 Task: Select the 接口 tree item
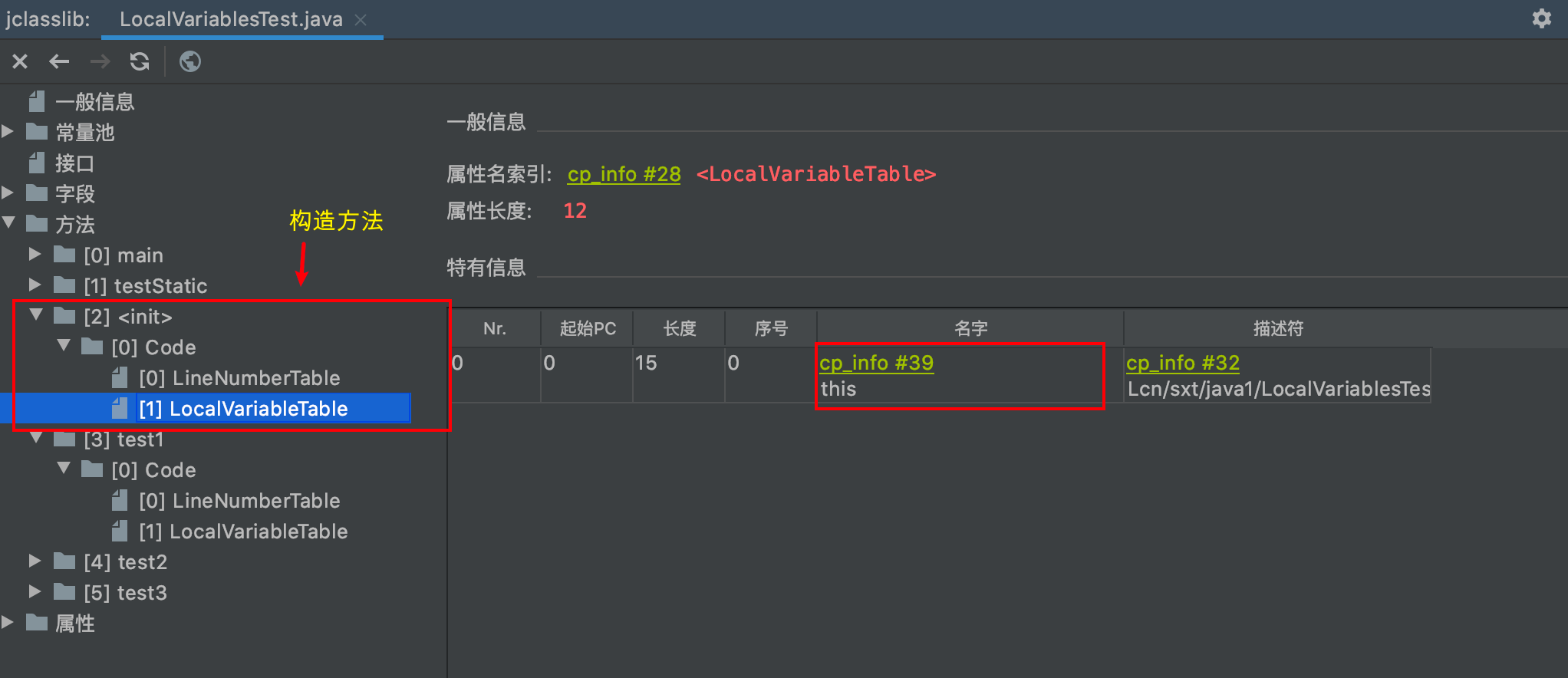[75, 163]
